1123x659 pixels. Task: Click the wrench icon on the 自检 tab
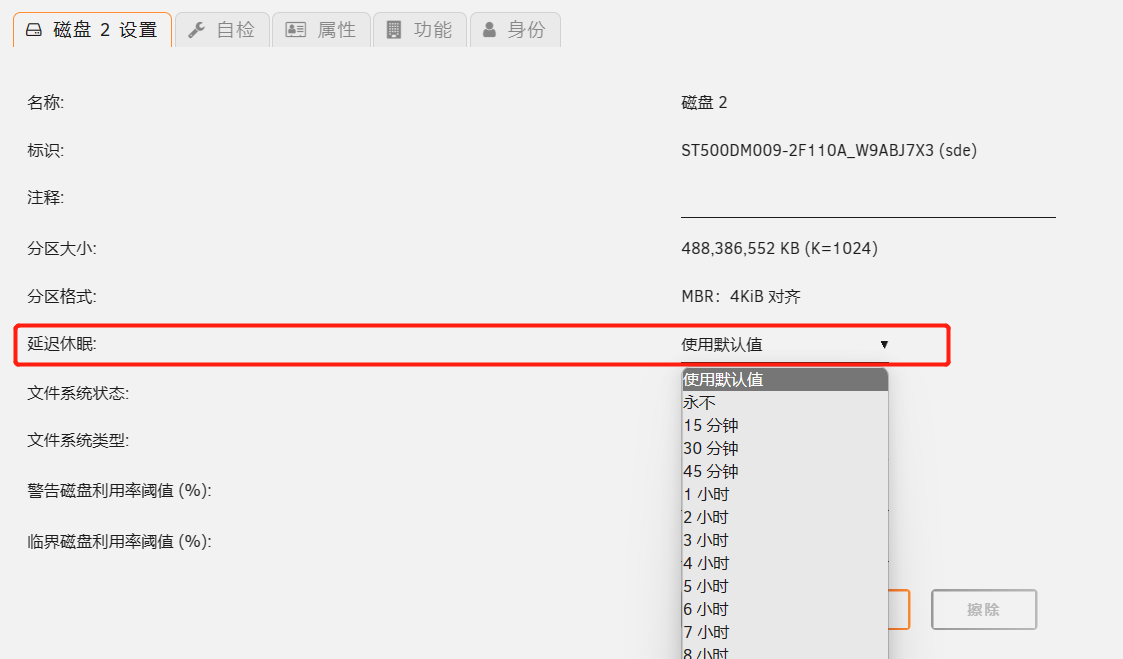(197, 30)
